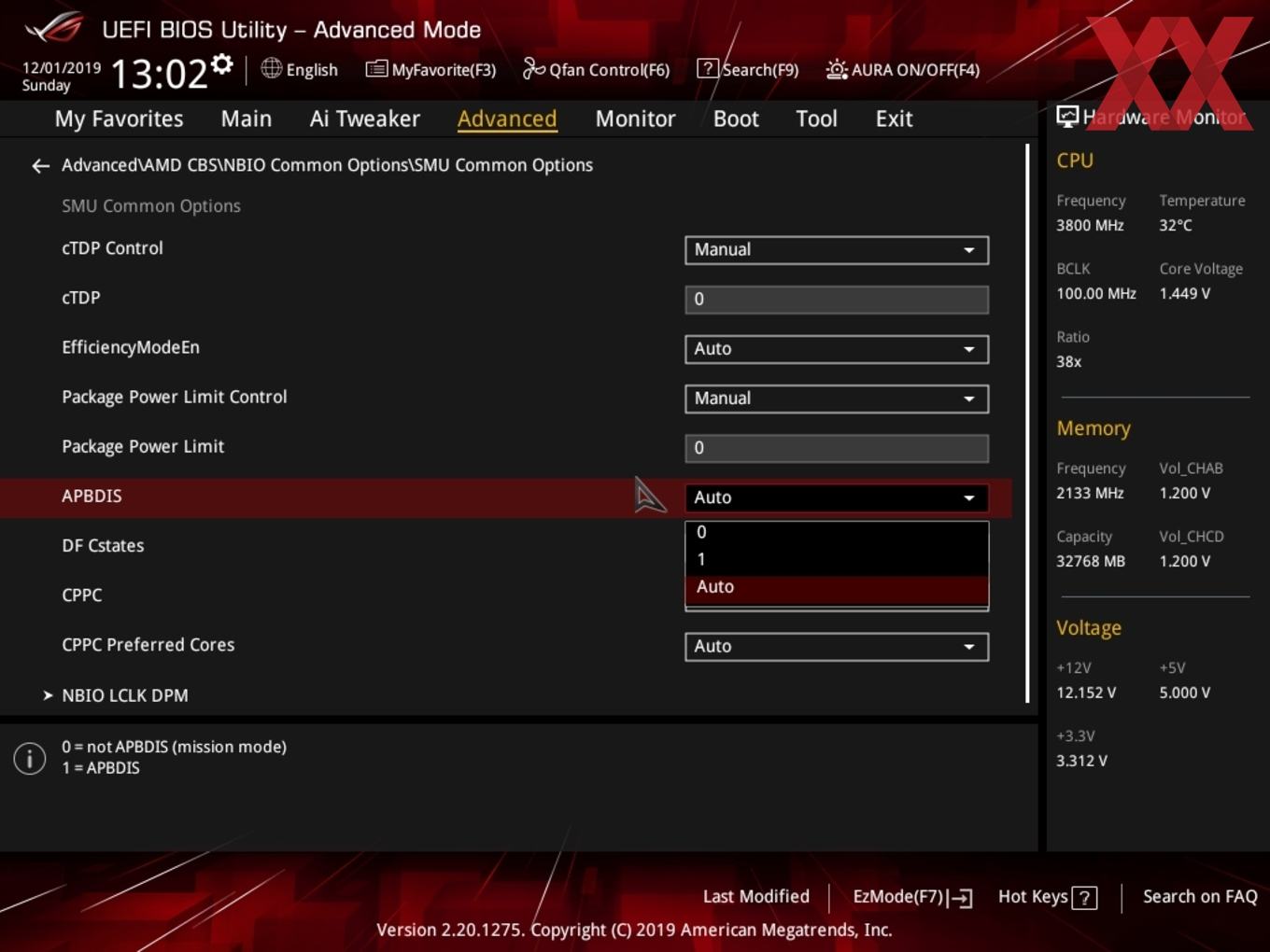Image resolution: width=1270 pixels, height=952 pixels.
Task: Open Qfan Control fan icon
Action: (x=533, y=68)
